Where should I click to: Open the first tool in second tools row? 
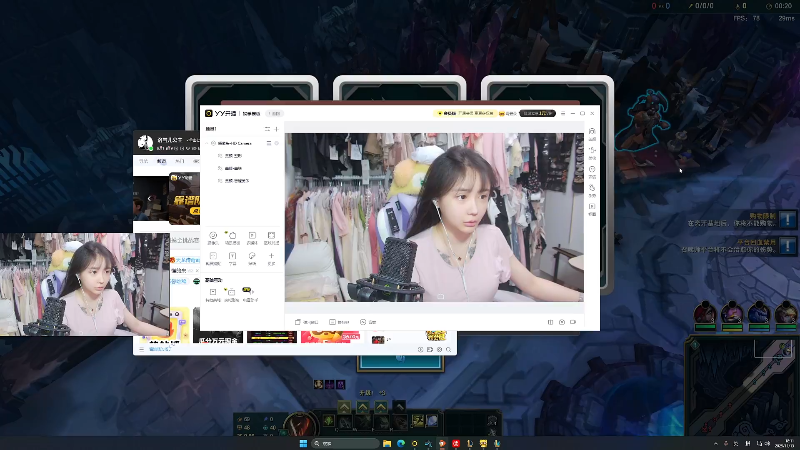point(213,258)
